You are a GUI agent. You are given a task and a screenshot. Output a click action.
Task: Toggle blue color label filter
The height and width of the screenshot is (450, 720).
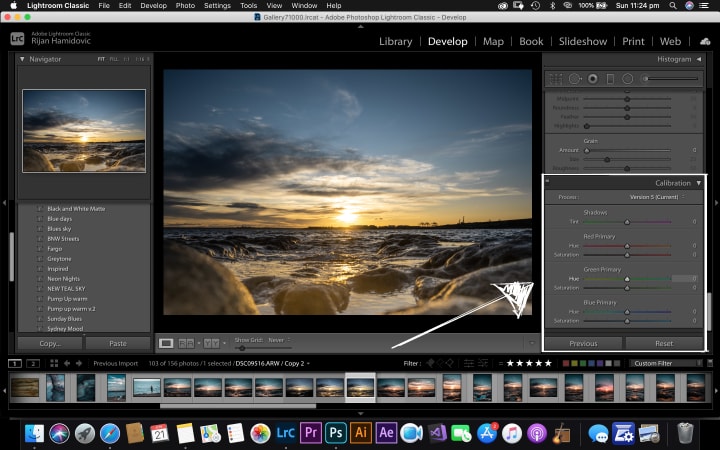[591, 363]
